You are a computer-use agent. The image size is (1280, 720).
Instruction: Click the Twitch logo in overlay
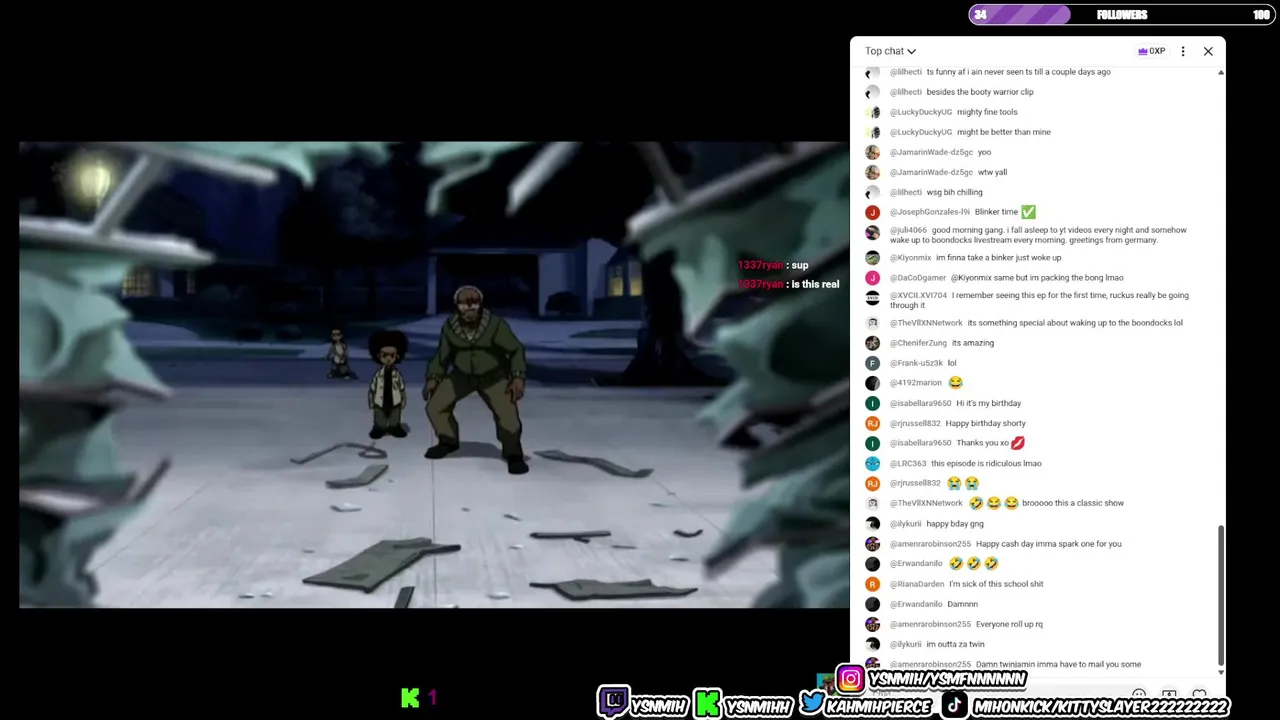tap(613, 702)
